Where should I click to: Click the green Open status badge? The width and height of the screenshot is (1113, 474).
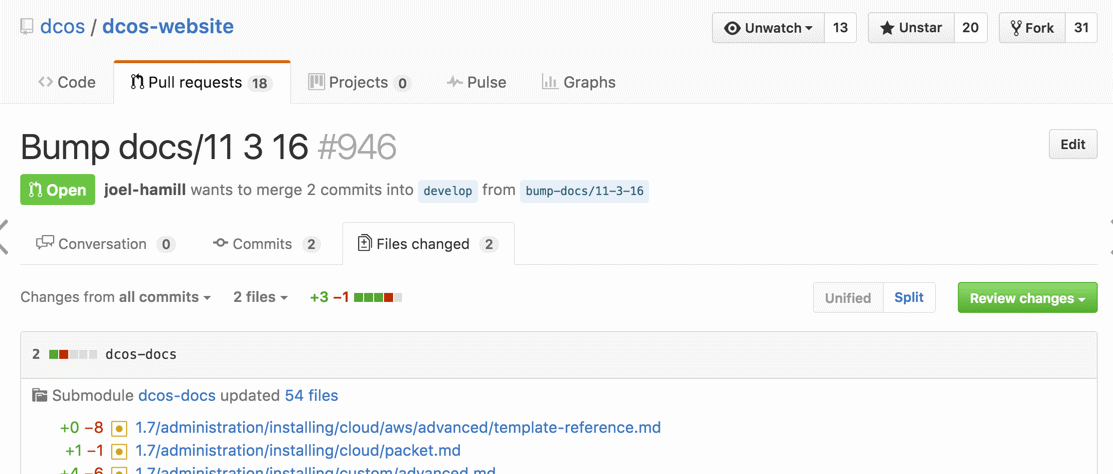click(x=57, y=190)
